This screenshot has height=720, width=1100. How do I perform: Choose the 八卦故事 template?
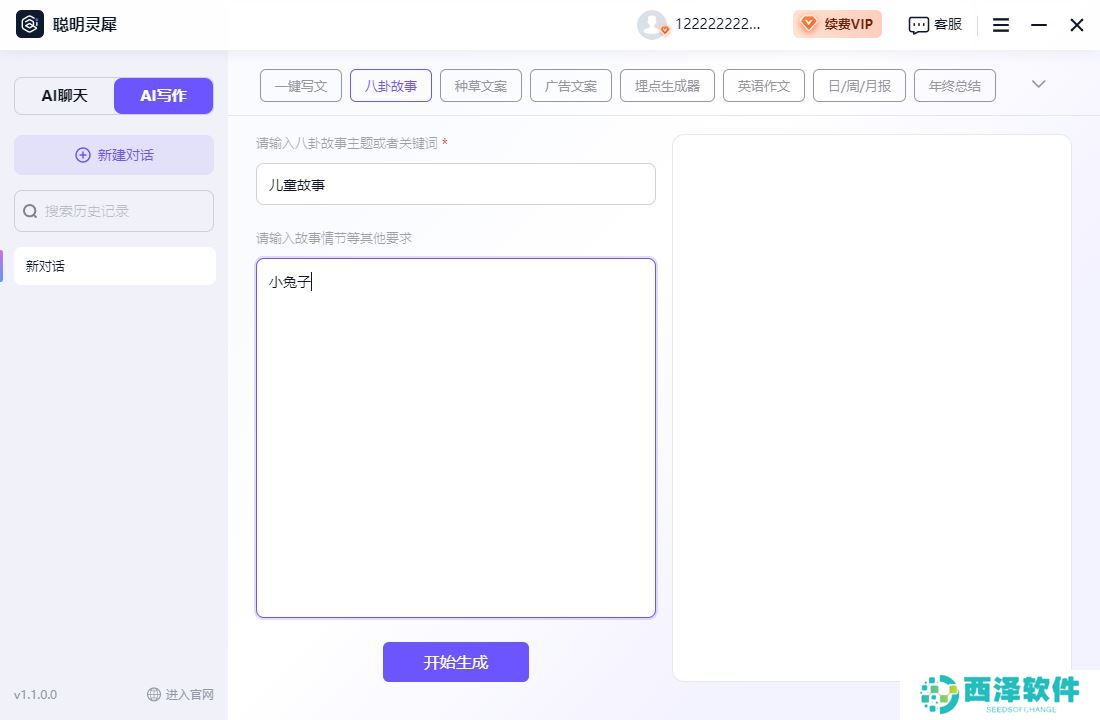[391, 86]
